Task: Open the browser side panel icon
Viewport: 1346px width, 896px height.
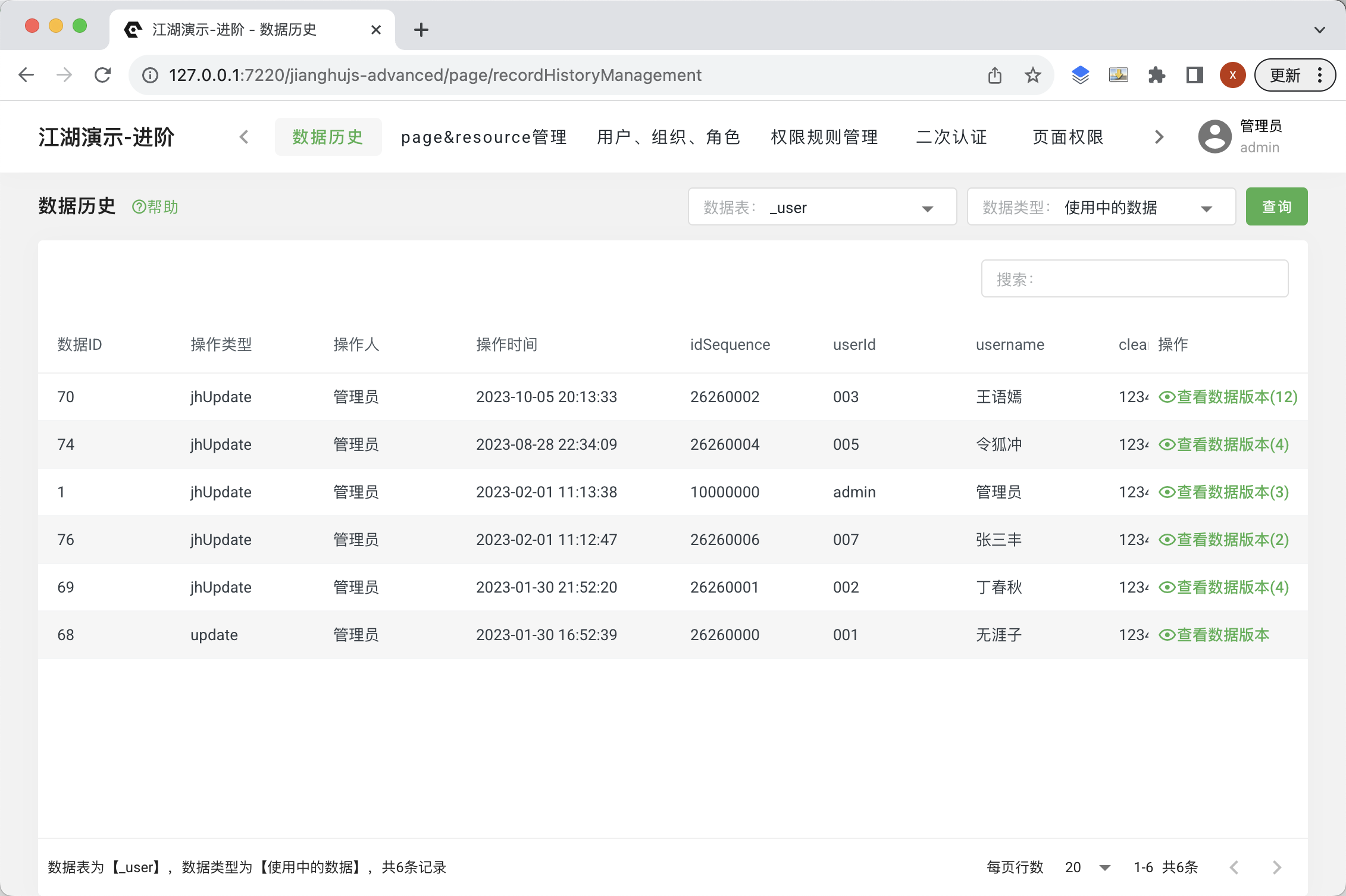Action: 1194,75
